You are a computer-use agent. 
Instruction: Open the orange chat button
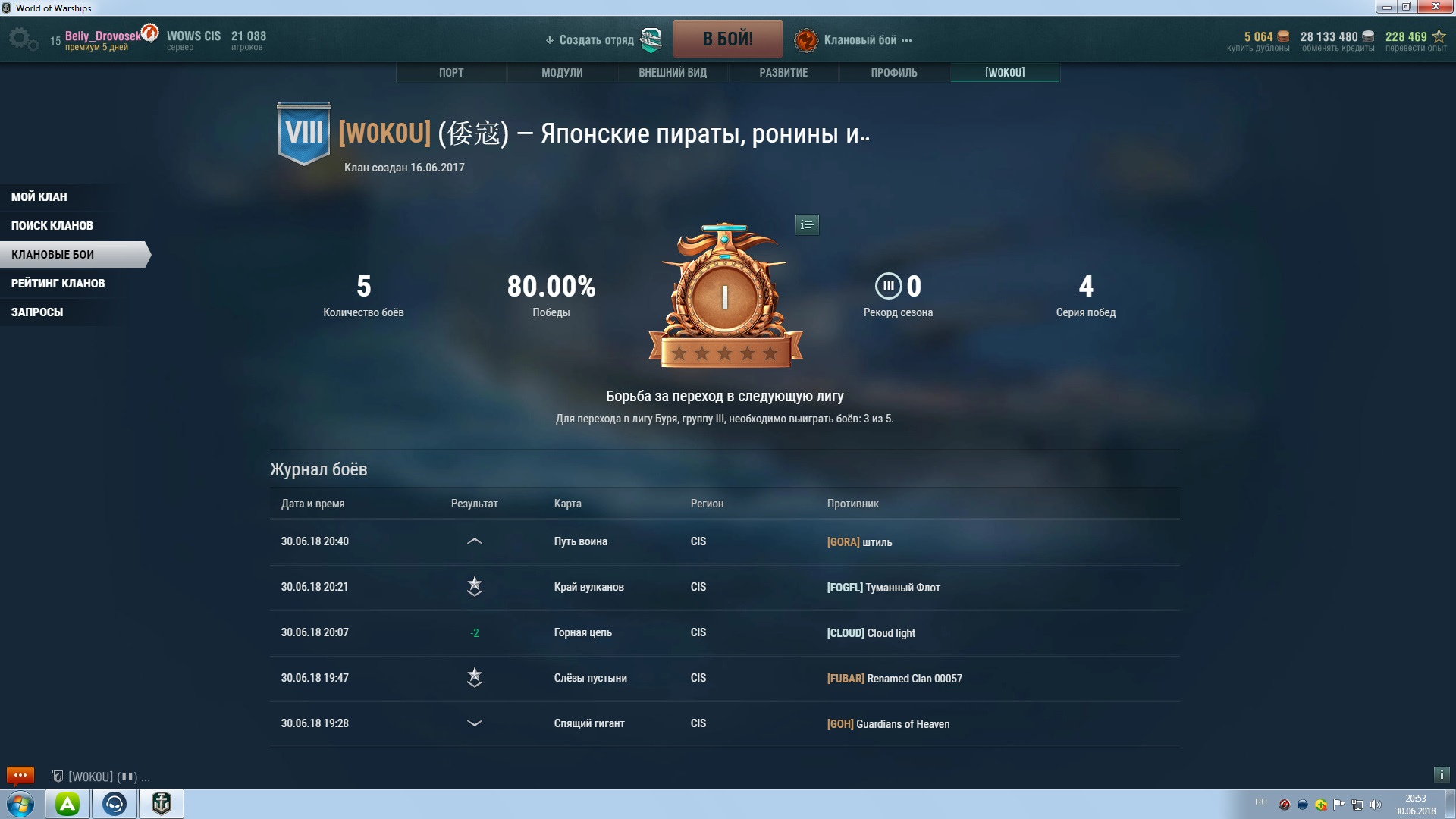(20, 775)
